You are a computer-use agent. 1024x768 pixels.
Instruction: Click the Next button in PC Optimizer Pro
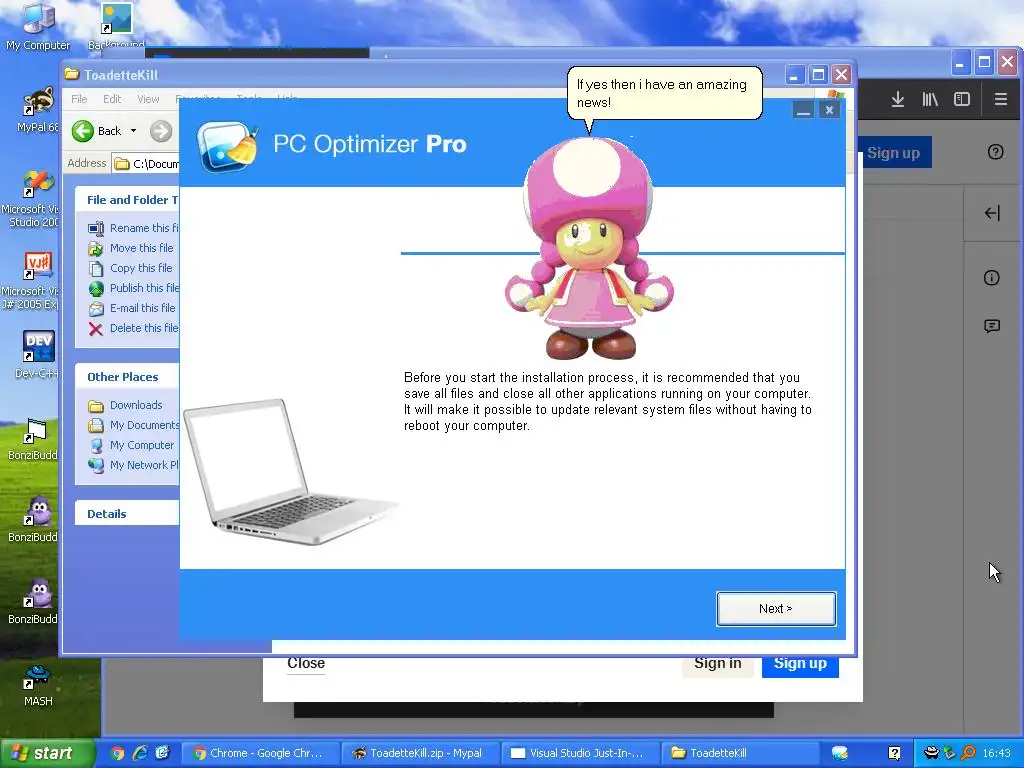point(776,609)
